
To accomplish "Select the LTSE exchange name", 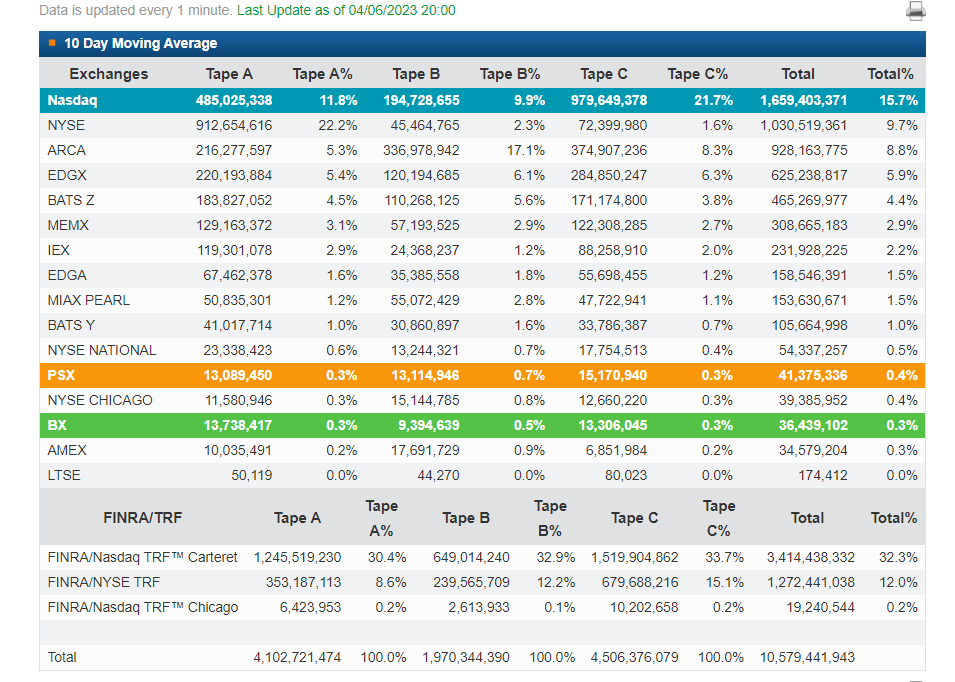I will [64, 475].
